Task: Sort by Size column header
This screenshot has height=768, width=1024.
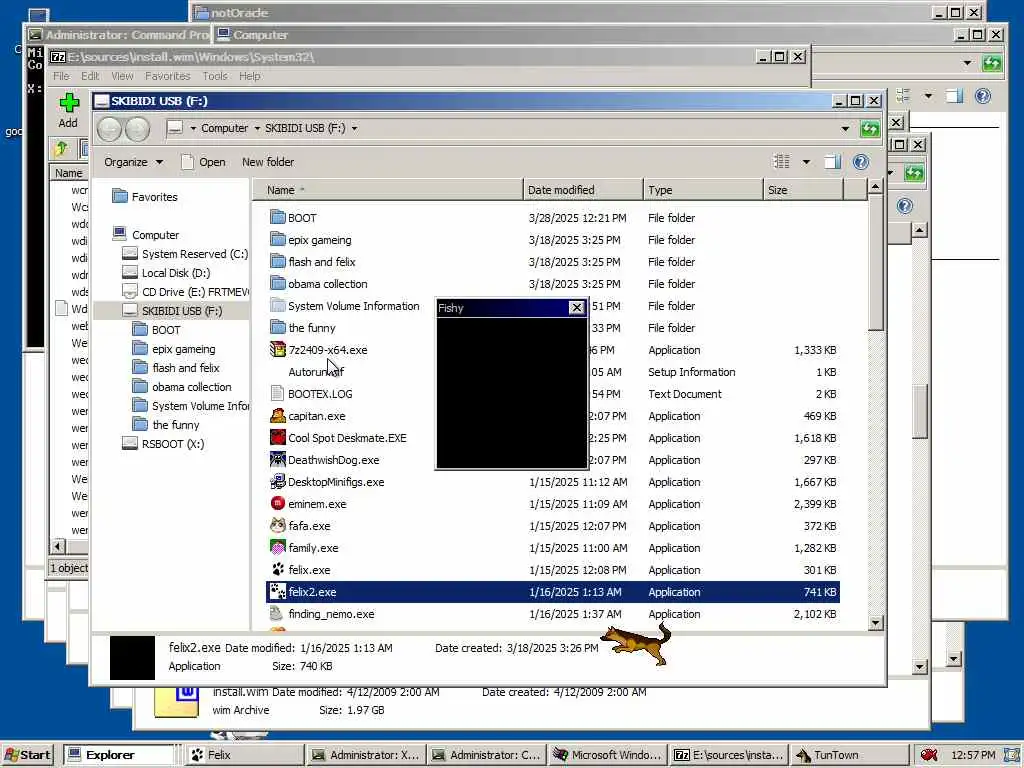Action: tap(803, 190)
